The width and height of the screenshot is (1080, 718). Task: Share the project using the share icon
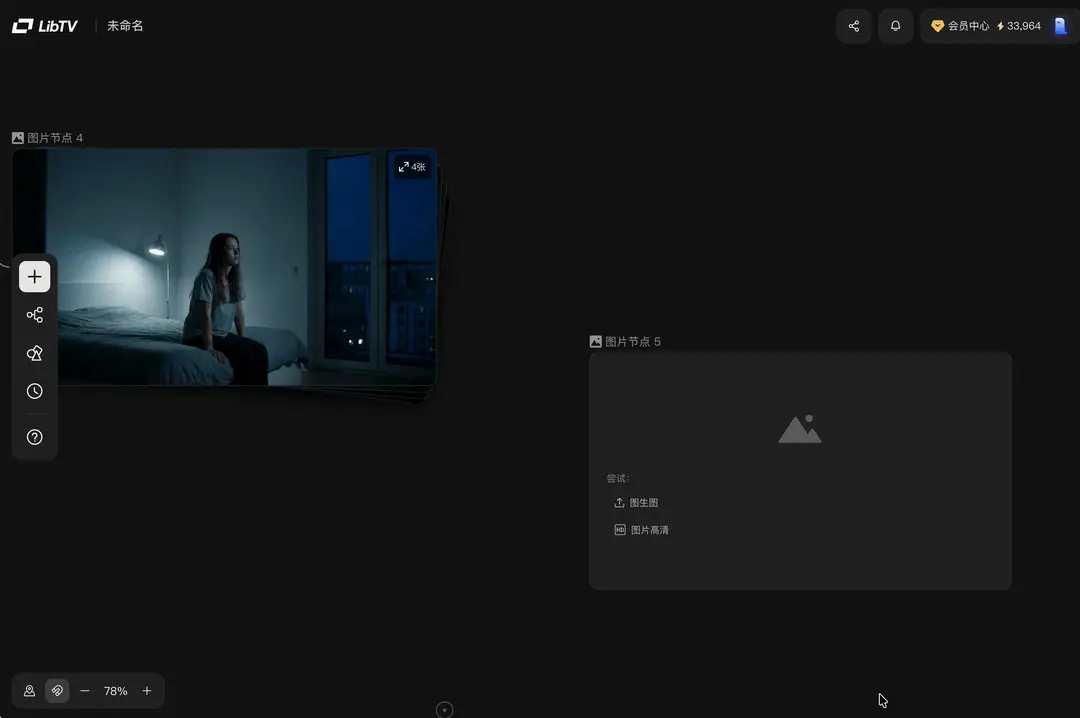tap(853, 26)
